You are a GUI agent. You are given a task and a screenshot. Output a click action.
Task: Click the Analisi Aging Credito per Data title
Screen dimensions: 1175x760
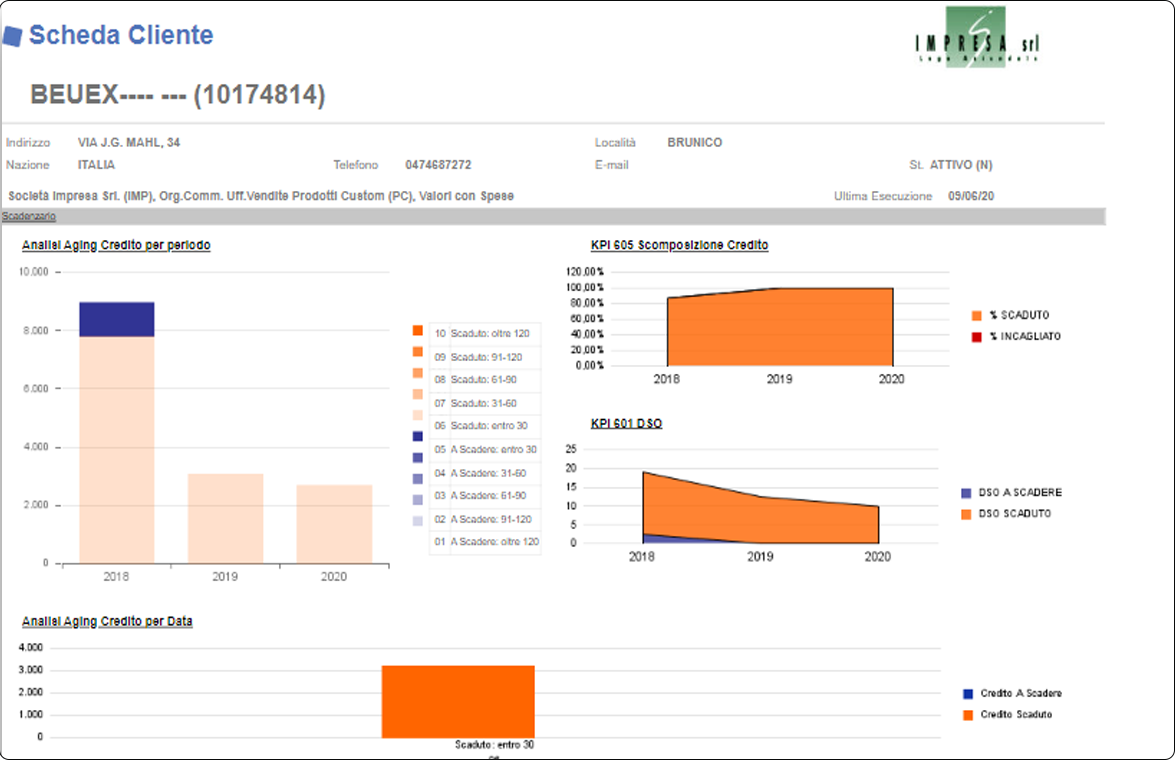pyautogui.click(x=107, y=621)
